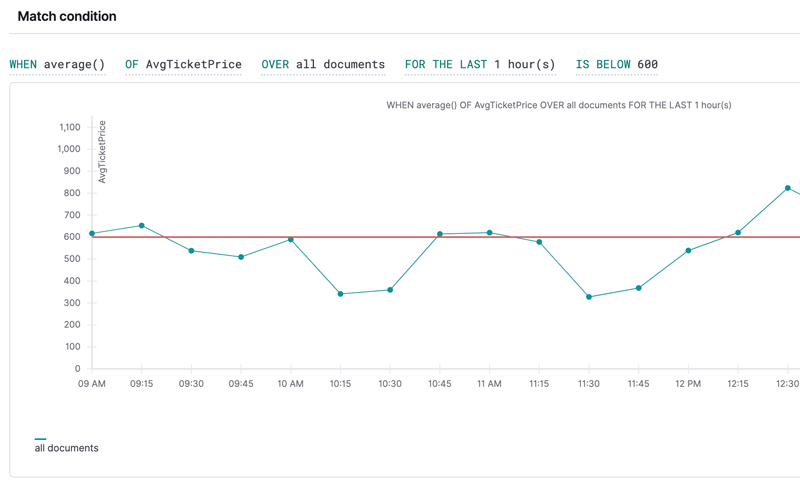Click the Match condition heading
This screenshot has width=800, height=489.
tap(67, 16)
